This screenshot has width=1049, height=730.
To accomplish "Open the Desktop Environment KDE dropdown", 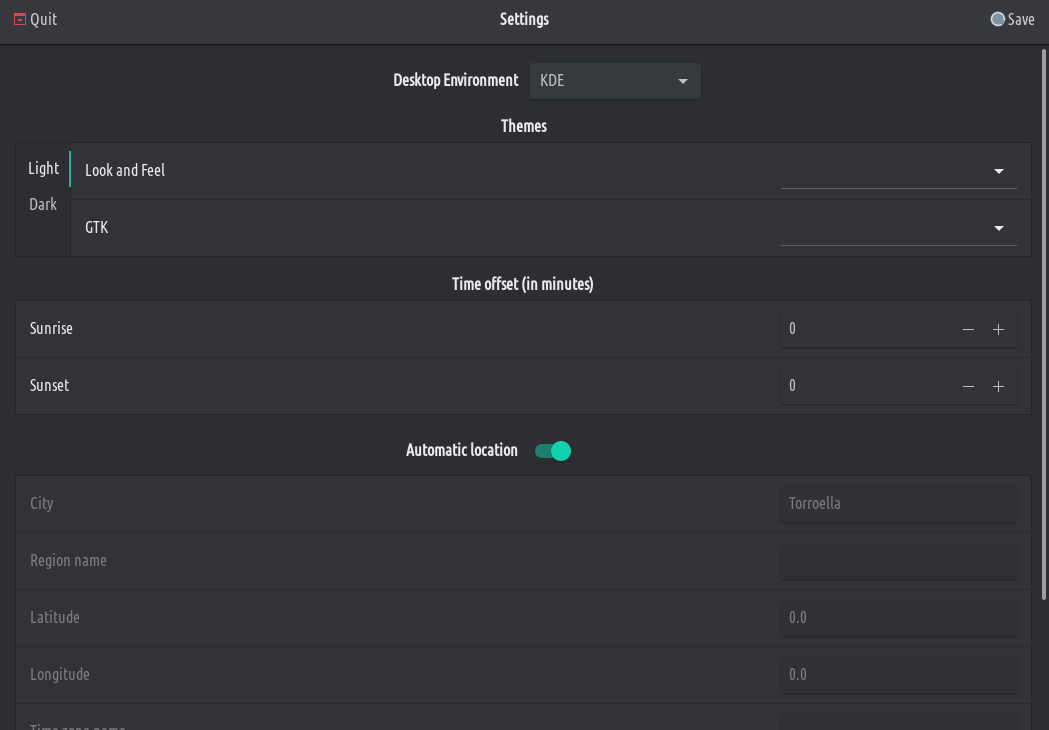I will pos(615,81).
